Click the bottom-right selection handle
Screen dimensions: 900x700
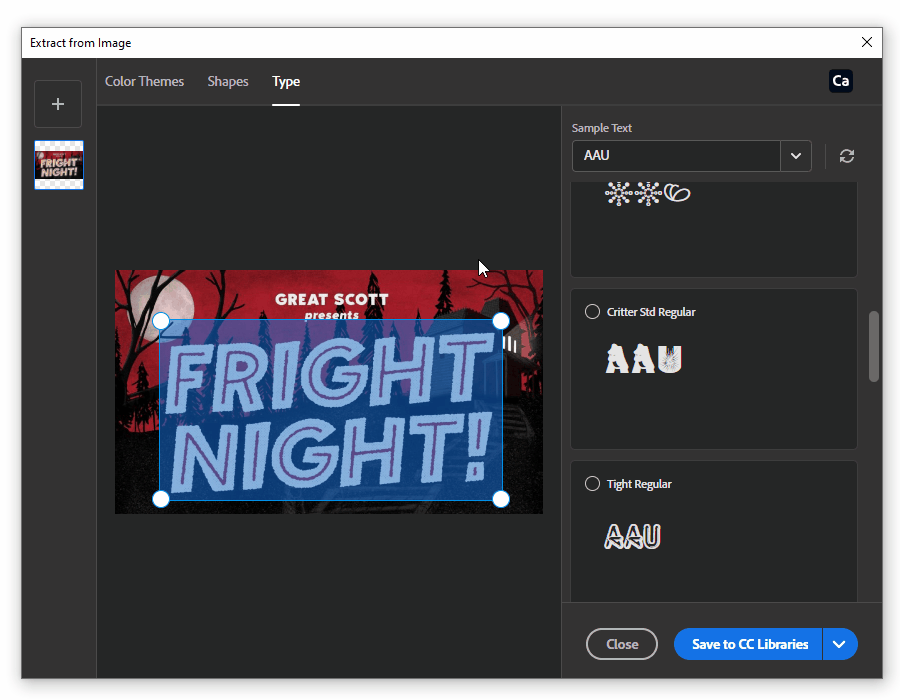[501, 499]
